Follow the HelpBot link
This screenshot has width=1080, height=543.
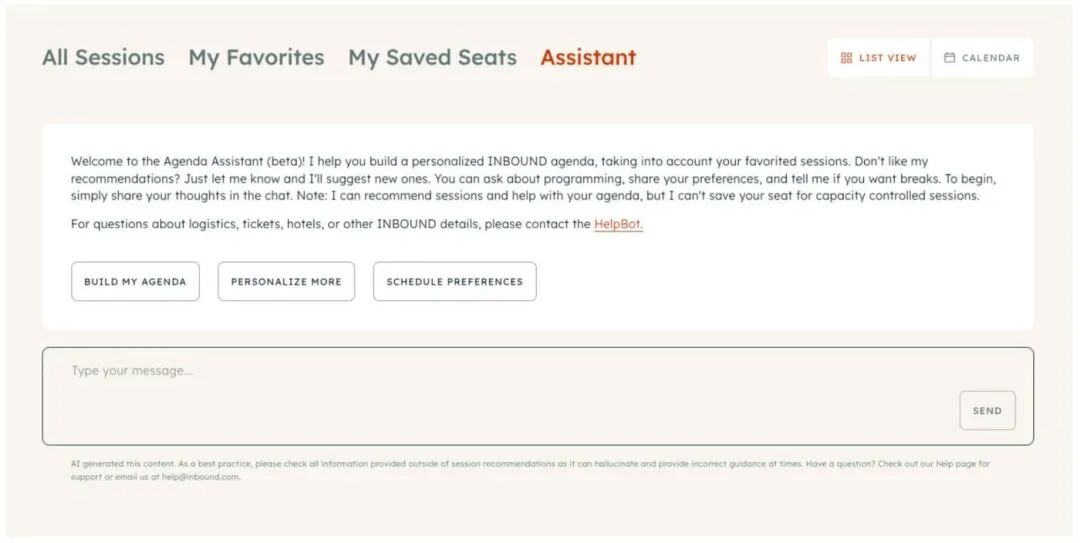(x=618, y=224)
